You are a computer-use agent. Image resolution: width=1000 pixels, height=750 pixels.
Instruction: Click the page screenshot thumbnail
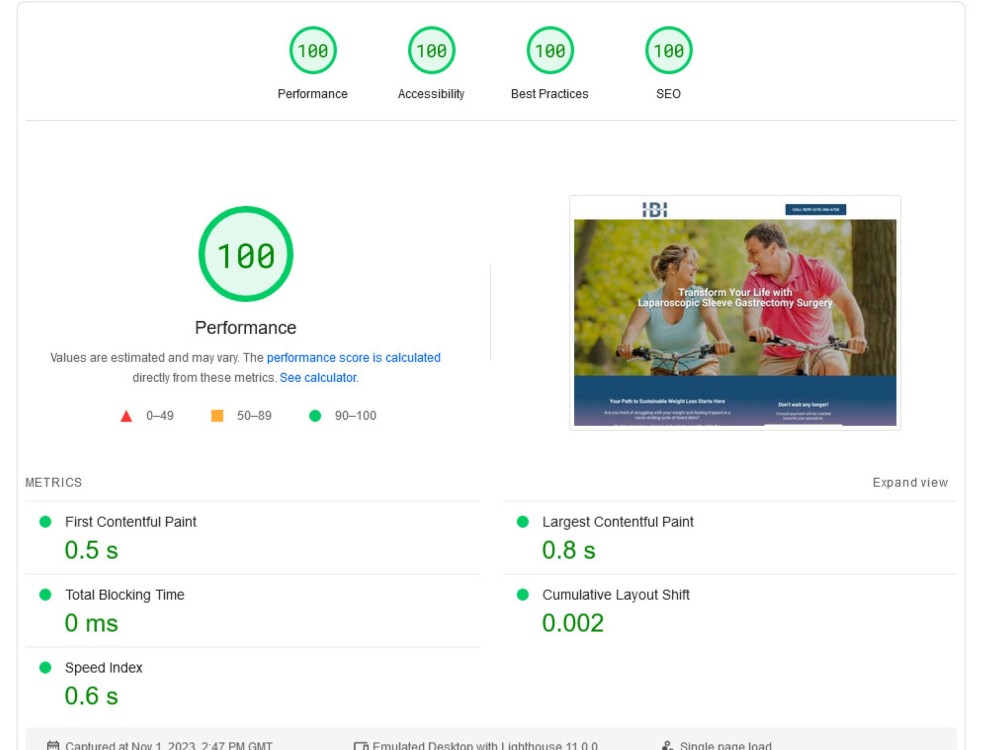[x=735, y=312]
